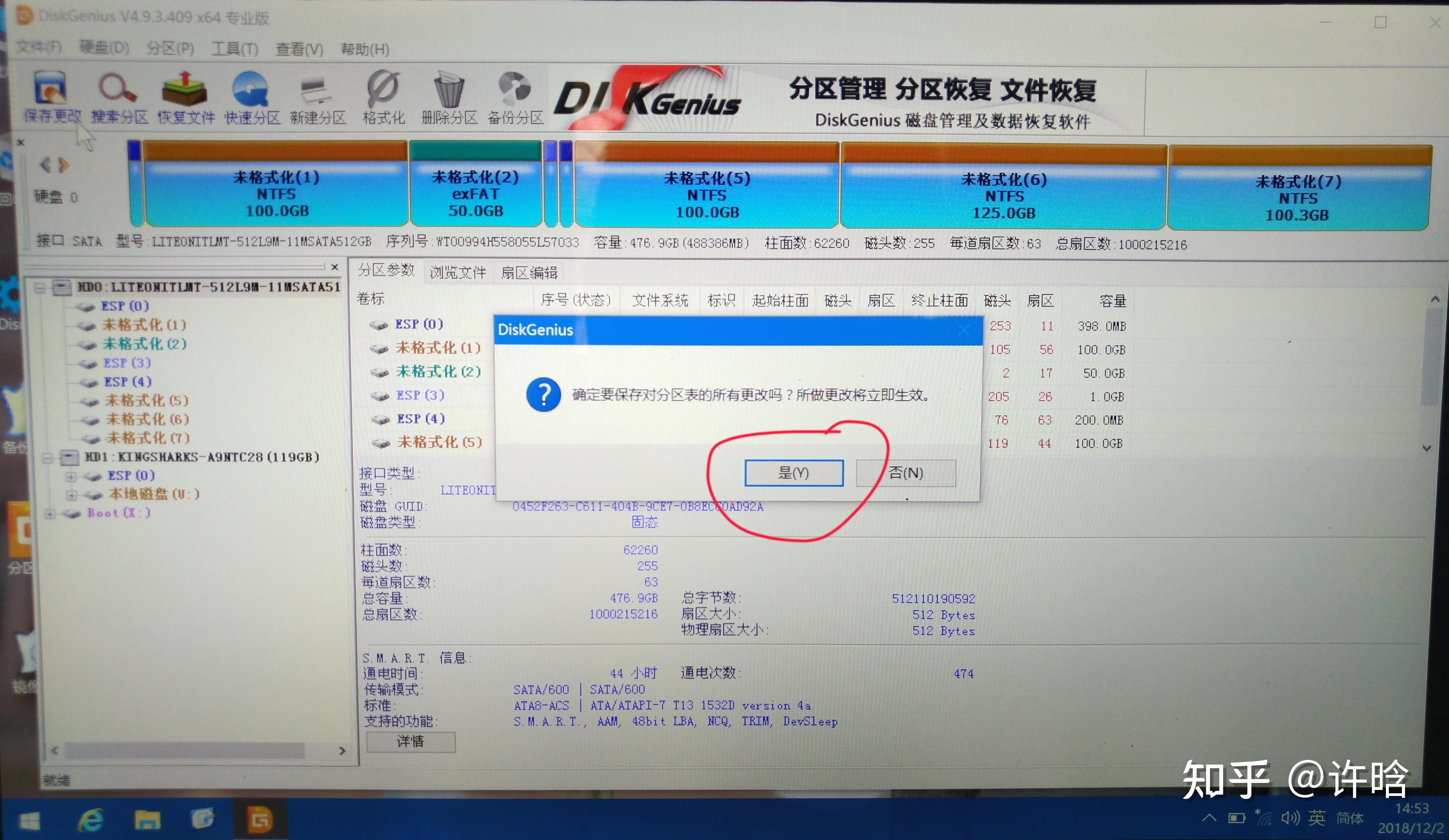Image resolution: width=1449 pixels, height=840 pixels.
Task: Open the 分区(P) menu
Action: [170, 48]
